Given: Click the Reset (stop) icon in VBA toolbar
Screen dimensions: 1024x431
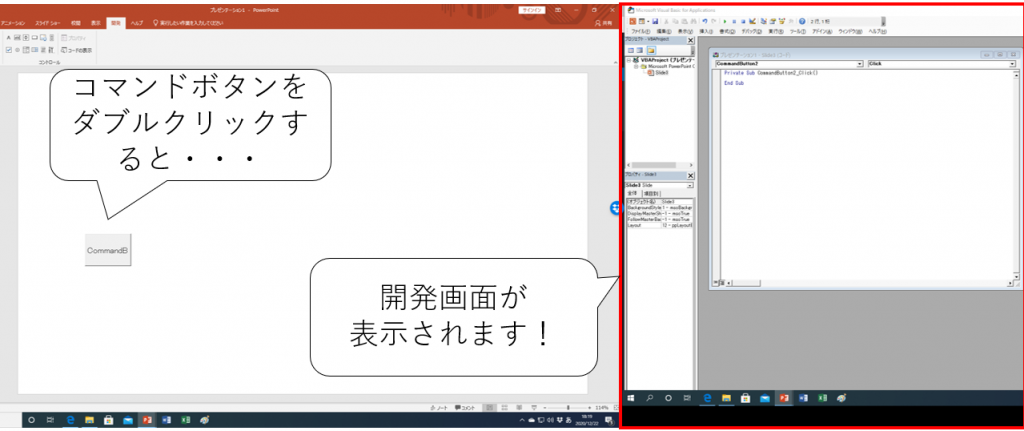Looking at the screenshot, I should pyautogui.click(x=743, y=22).
